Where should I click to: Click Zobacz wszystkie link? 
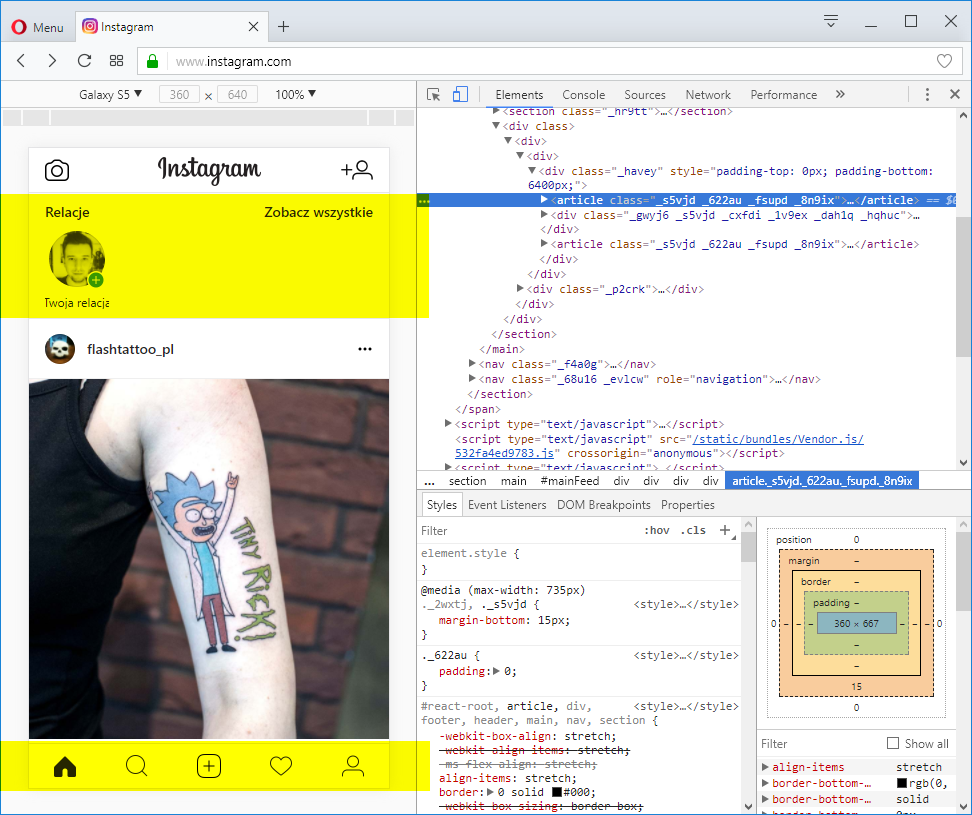[x=319, y=212]
